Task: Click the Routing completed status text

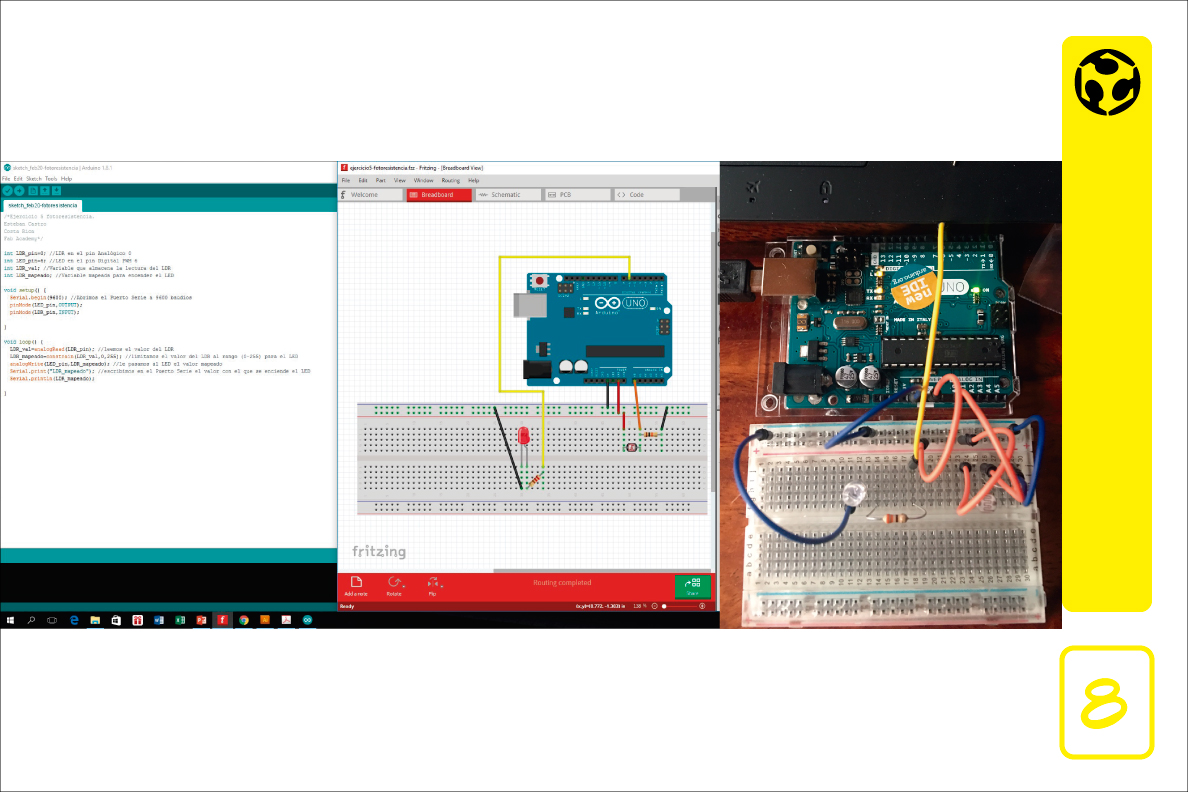Action: pyautogui.click(x=562, y=583)
